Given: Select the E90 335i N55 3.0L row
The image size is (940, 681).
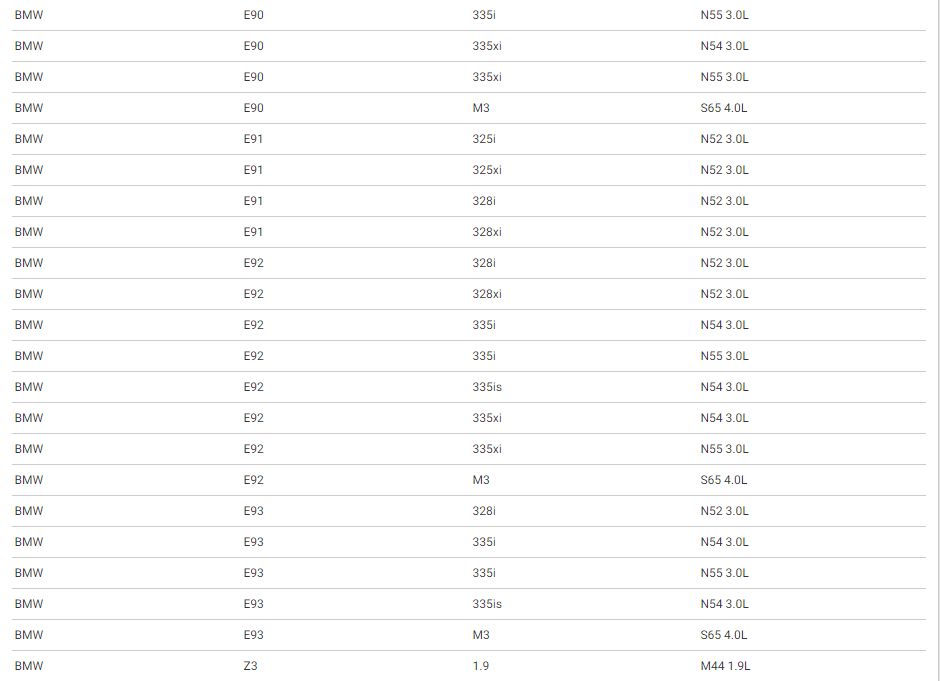Looking at the screenshot, I should (469, 15).
